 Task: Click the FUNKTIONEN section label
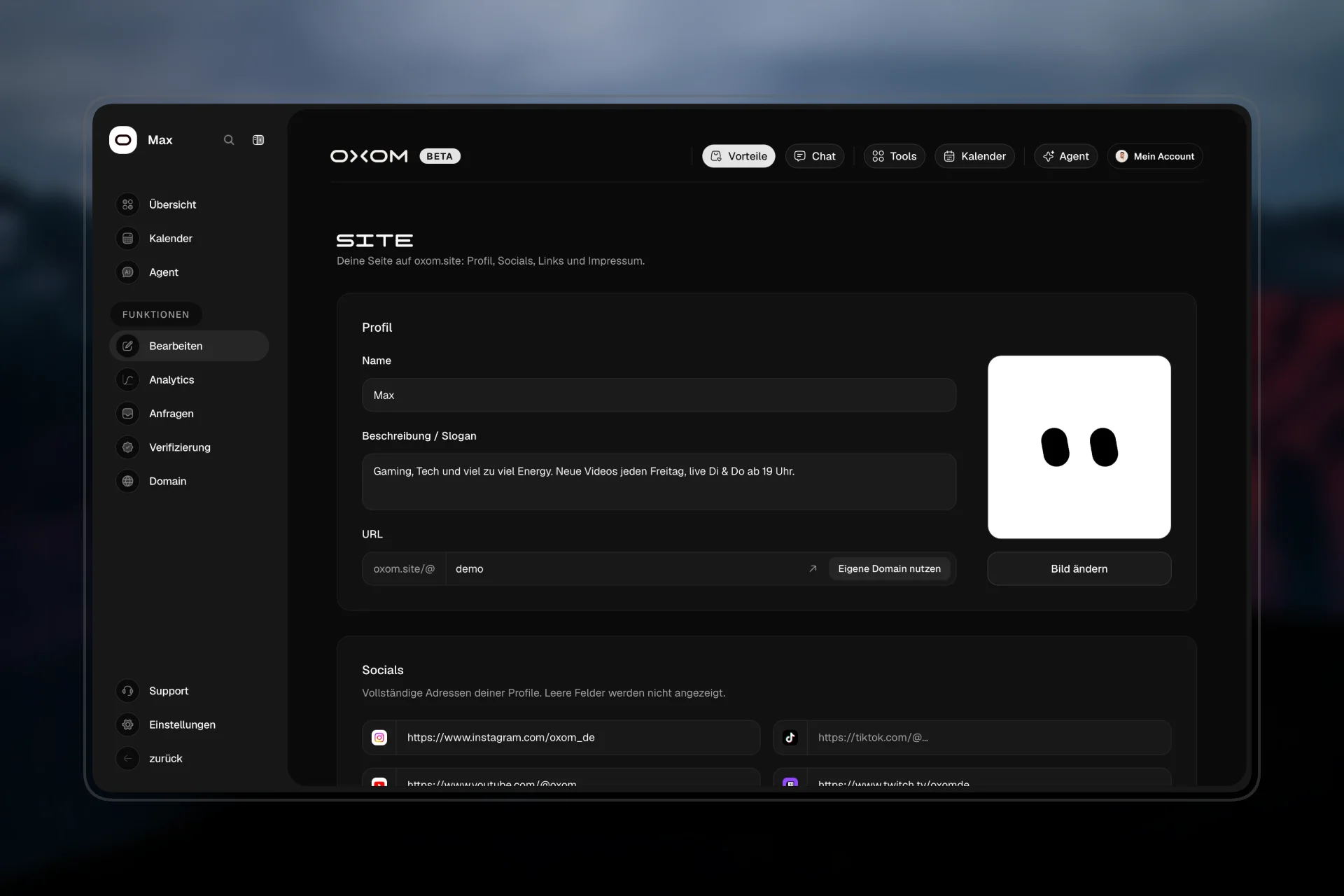coord(156,314)
